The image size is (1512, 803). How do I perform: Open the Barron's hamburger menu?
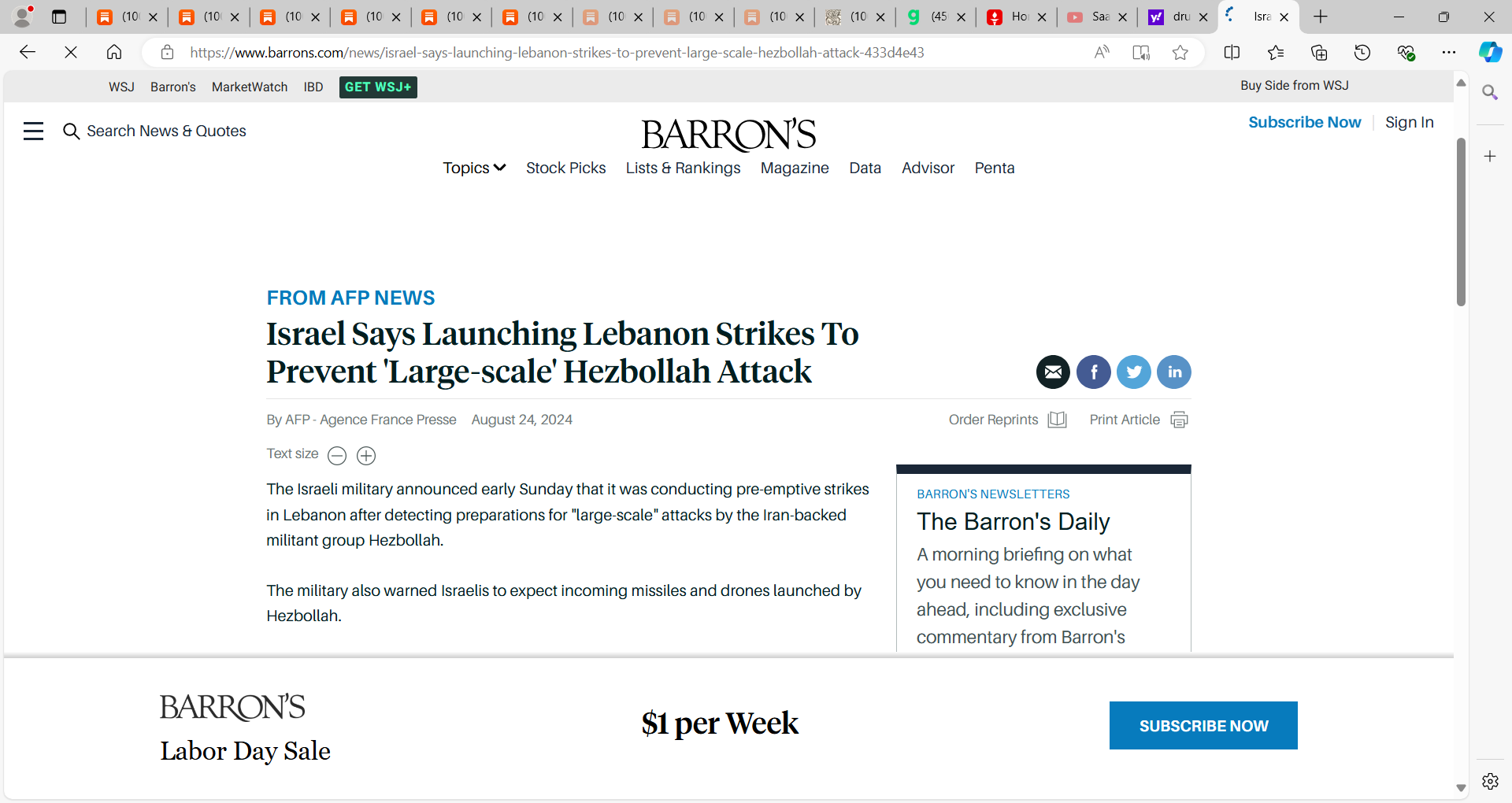tap(33, 131)
